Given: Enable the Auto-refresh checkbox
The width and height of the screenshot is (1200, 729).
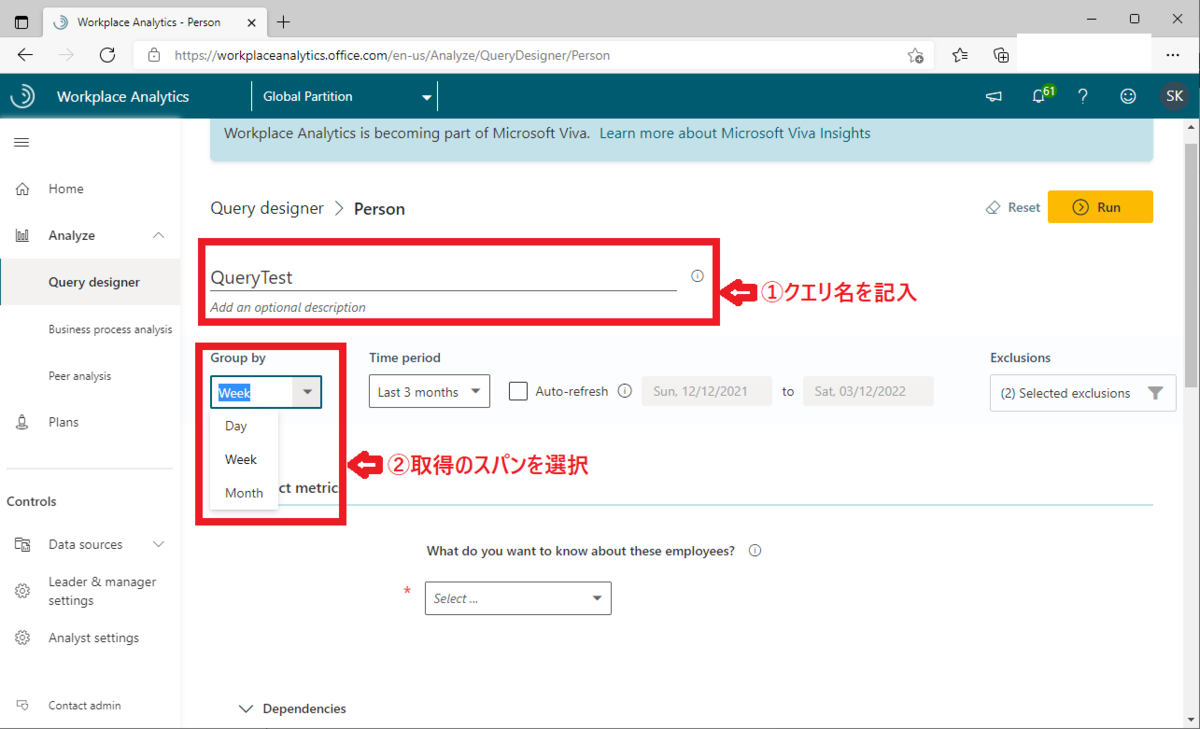Looking at the screenshot, I should pyautogui.click(x=518, y=391).
